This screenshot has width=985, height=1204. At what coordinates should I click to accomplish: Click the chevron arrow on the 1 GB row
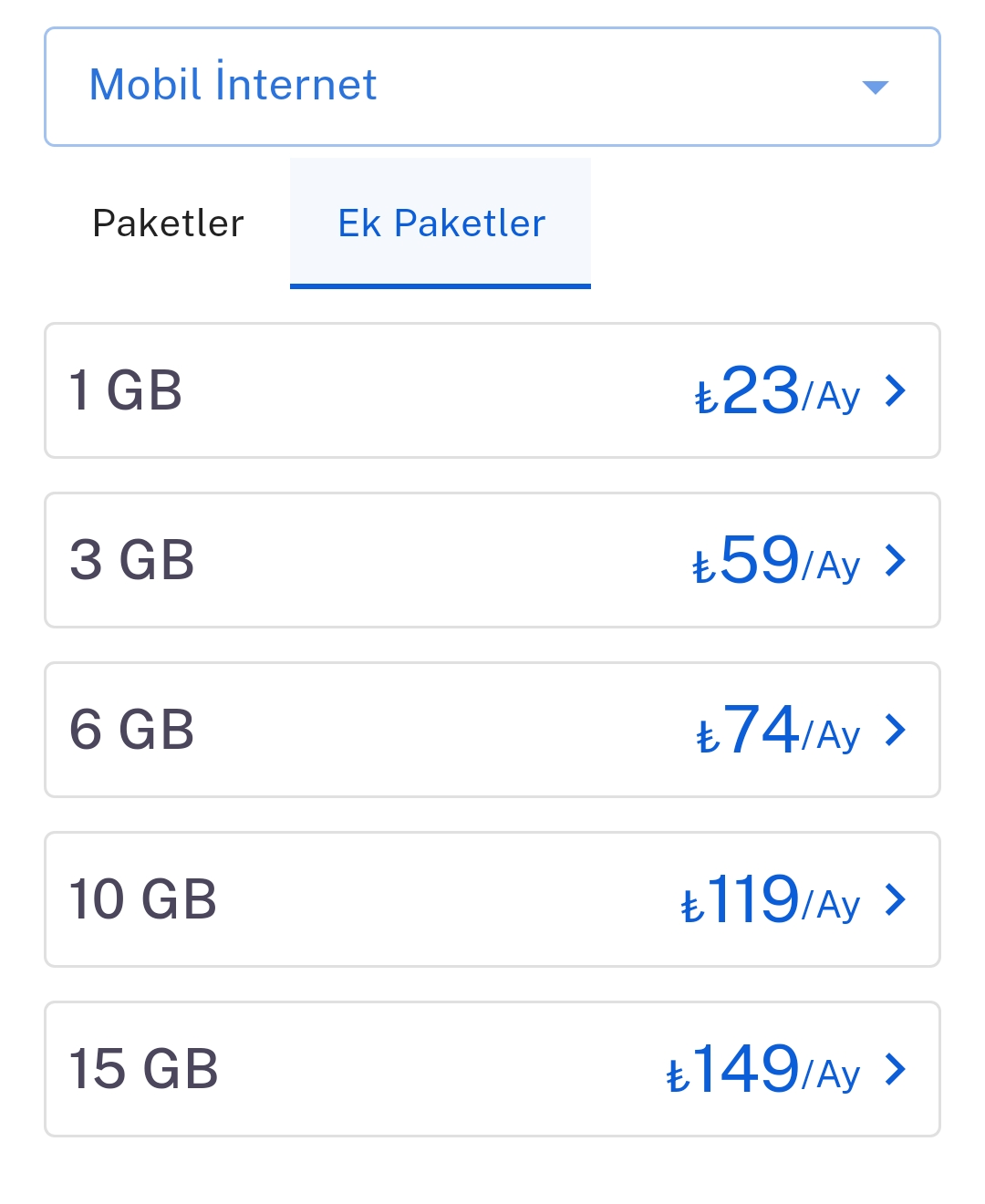(896, 390)
